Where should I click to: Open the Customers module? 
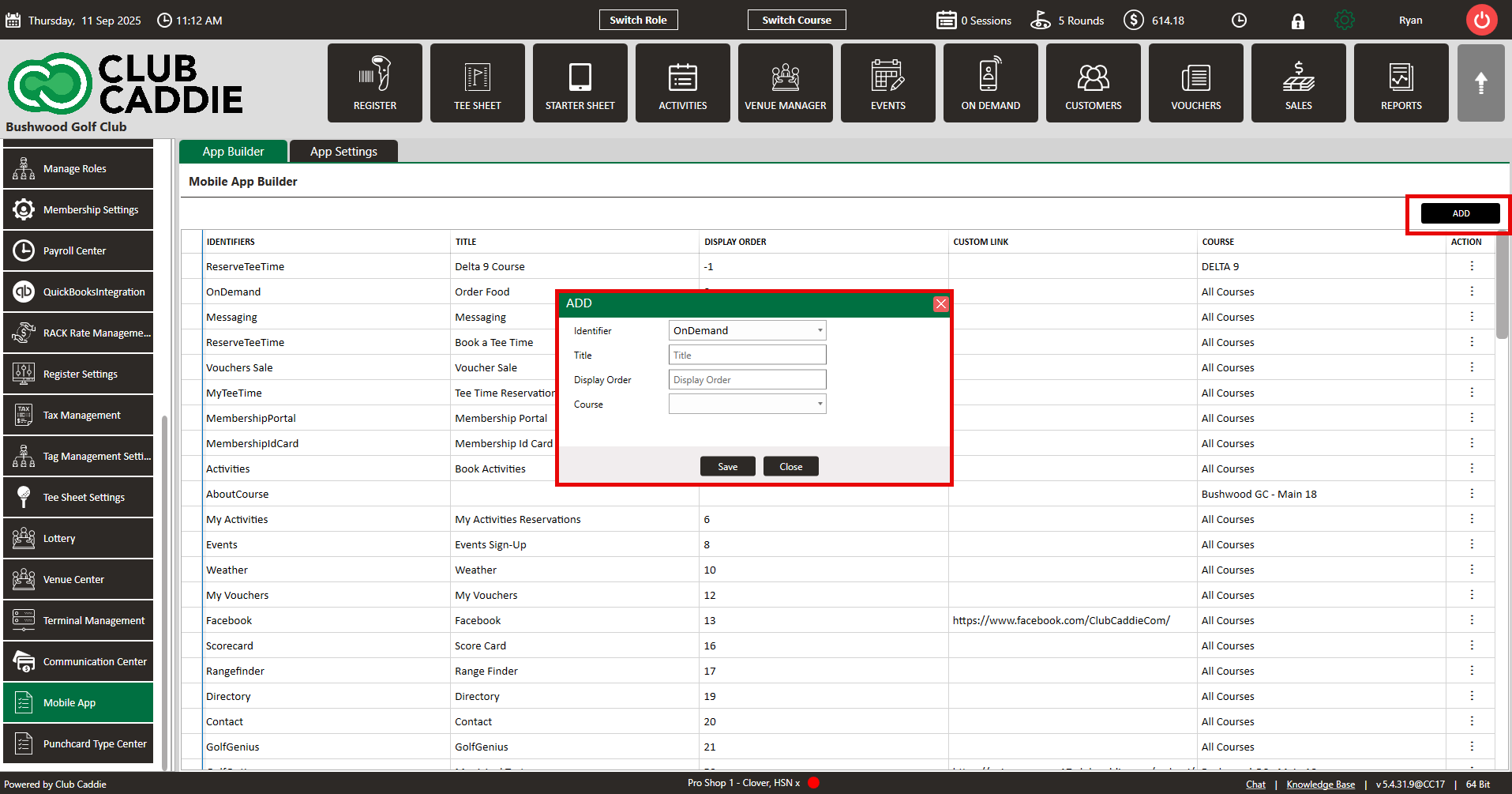click(1094, 83)
